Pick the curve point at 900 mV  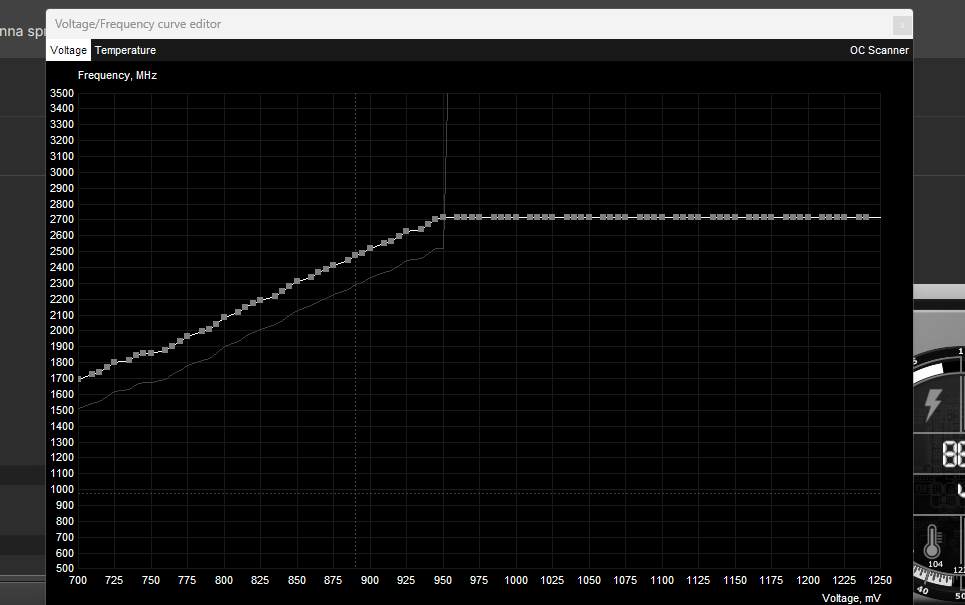coord(370,247)
